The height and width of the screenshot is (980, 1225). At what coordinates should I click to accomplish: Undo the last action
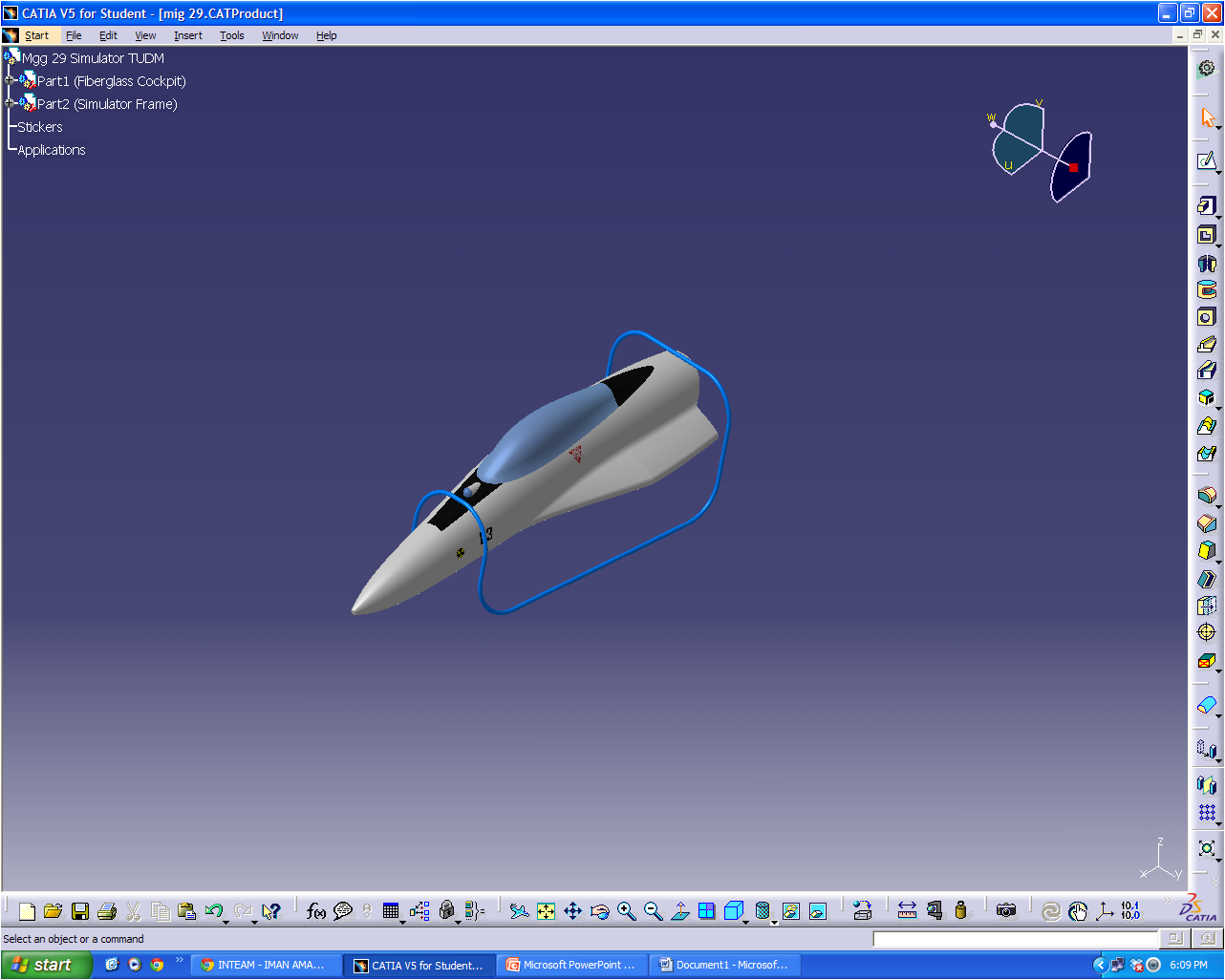tap(213, 911)
